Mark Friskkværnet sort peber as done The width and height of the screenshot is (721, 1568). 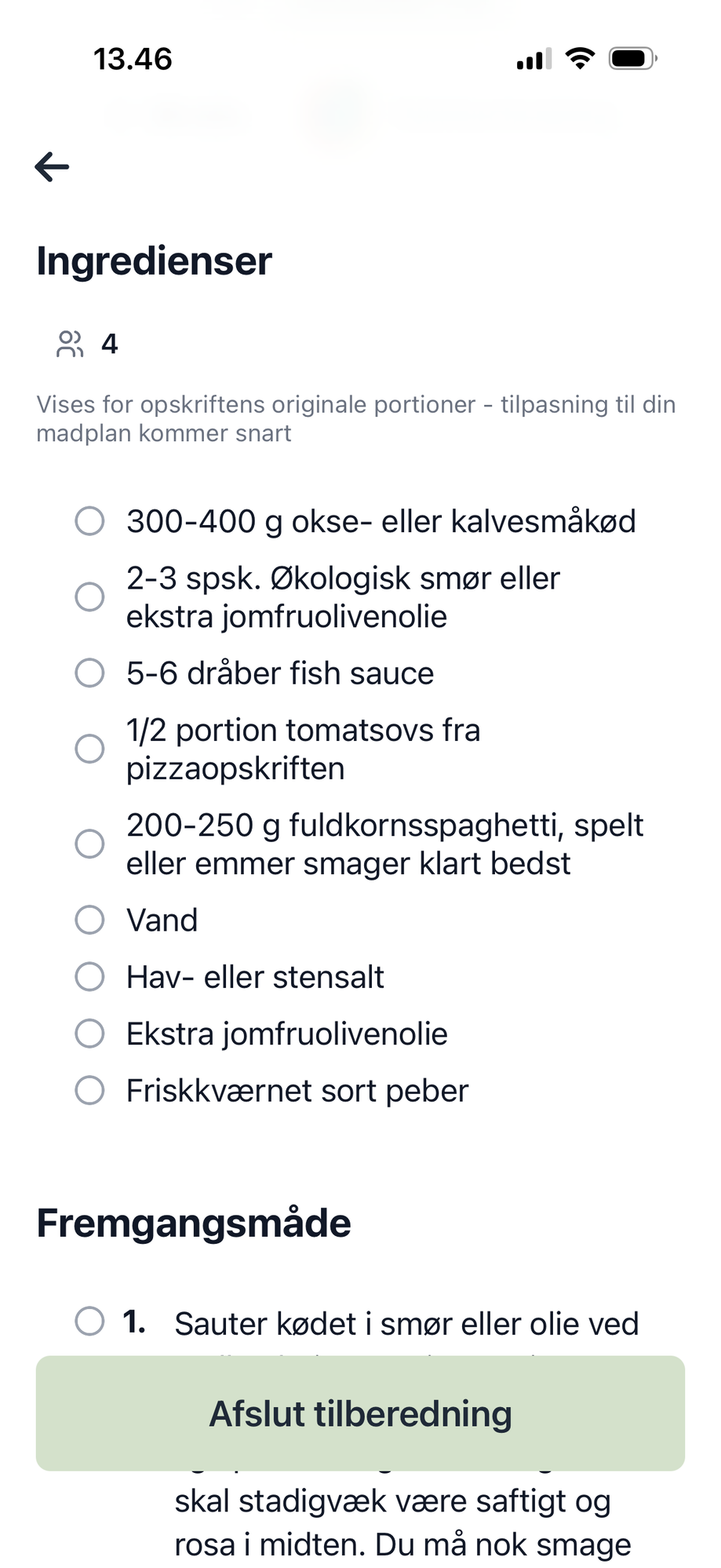coord(89,1090)
